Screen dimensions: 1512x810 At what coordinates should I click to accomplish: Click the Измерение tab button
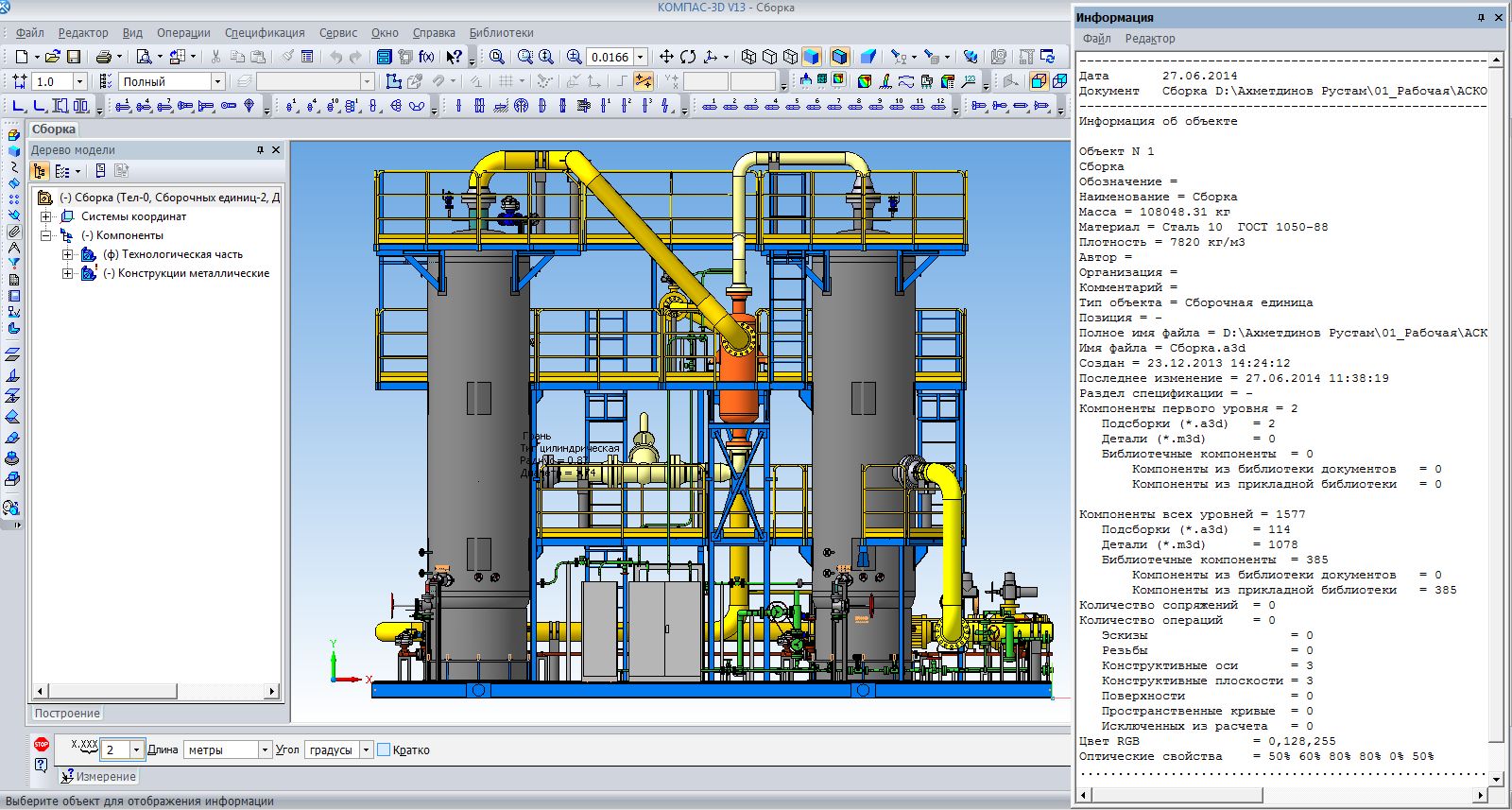(x=99, y=777)
